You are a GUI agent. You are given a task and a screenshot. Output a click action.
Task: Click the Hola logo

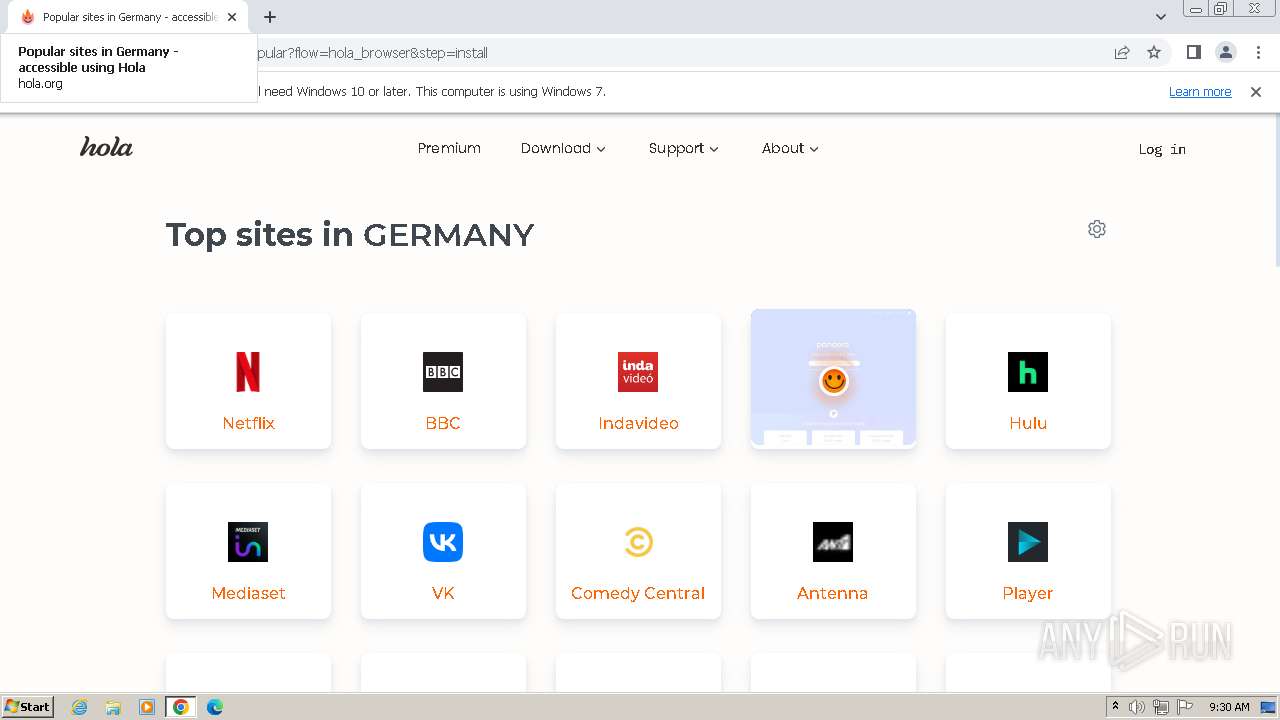tap(106, 147)
